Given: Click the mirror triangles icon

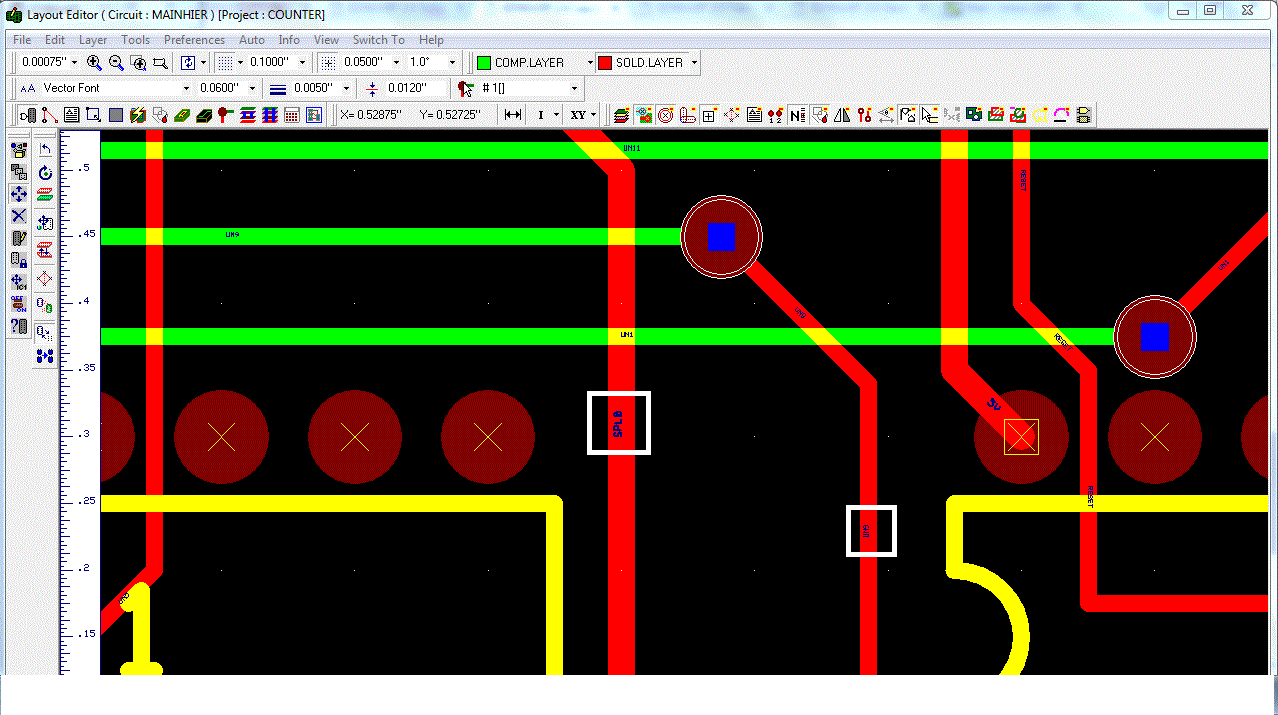Looking at the screenshot, I should 841,115.
